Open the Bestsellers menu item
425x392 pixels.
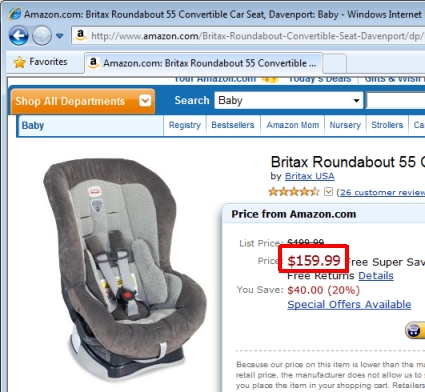(x=233, y=125)
